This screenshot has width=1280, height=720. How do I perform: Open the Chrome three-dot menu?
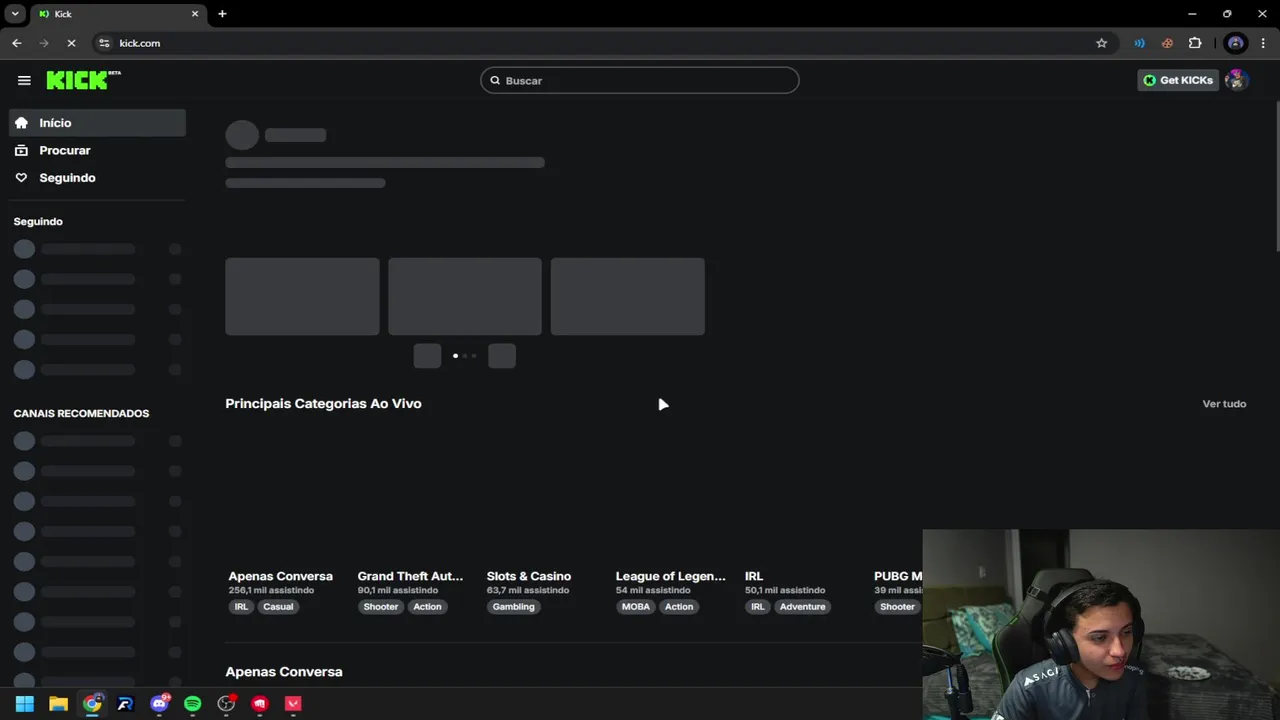click(1263, 43)
